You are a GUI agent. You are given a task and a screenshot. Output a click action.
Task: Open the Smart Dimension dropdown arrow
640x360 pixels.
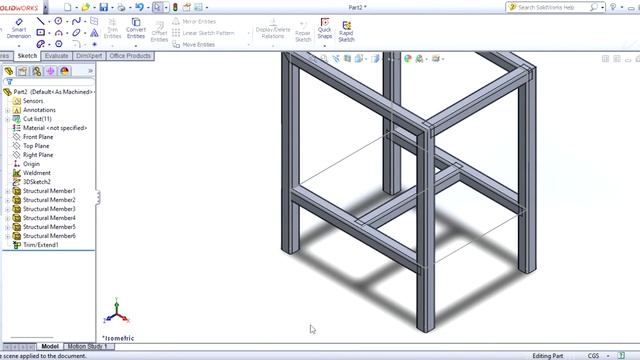click(19, 45)
